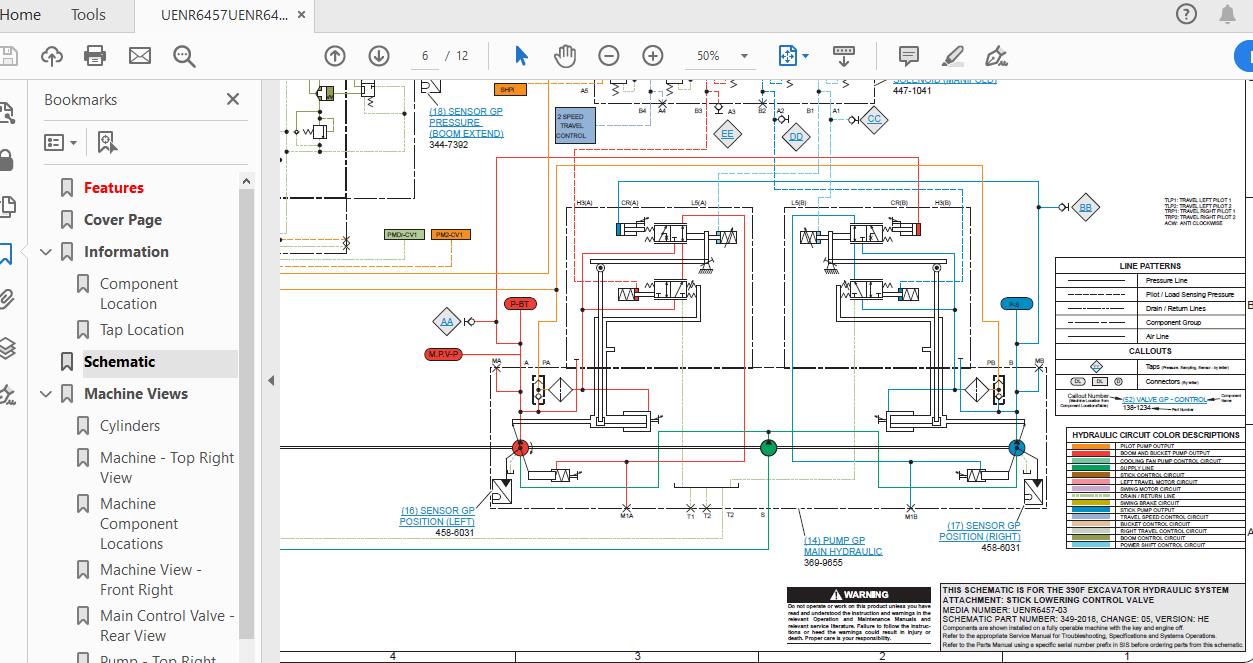Open notifications bell icon
This screenshot has width=1253, height=663.
[x=1228, y=14]
